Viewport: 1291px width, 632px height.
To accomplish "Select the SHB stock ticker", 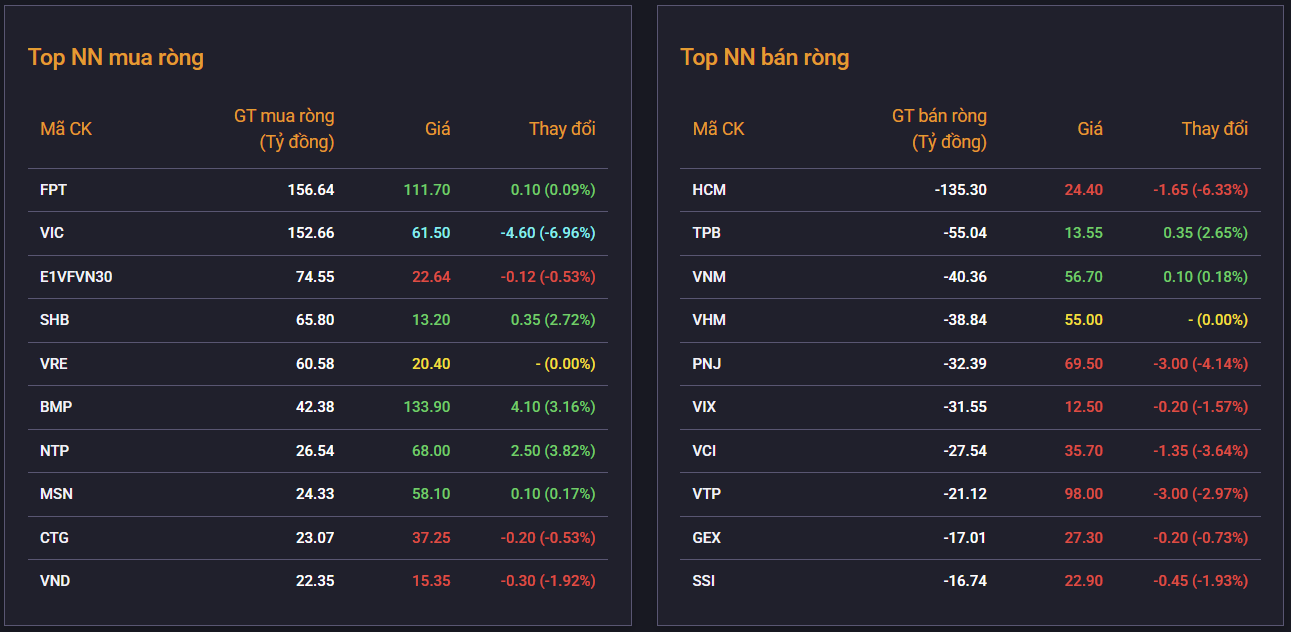I will tap(55, 320).
